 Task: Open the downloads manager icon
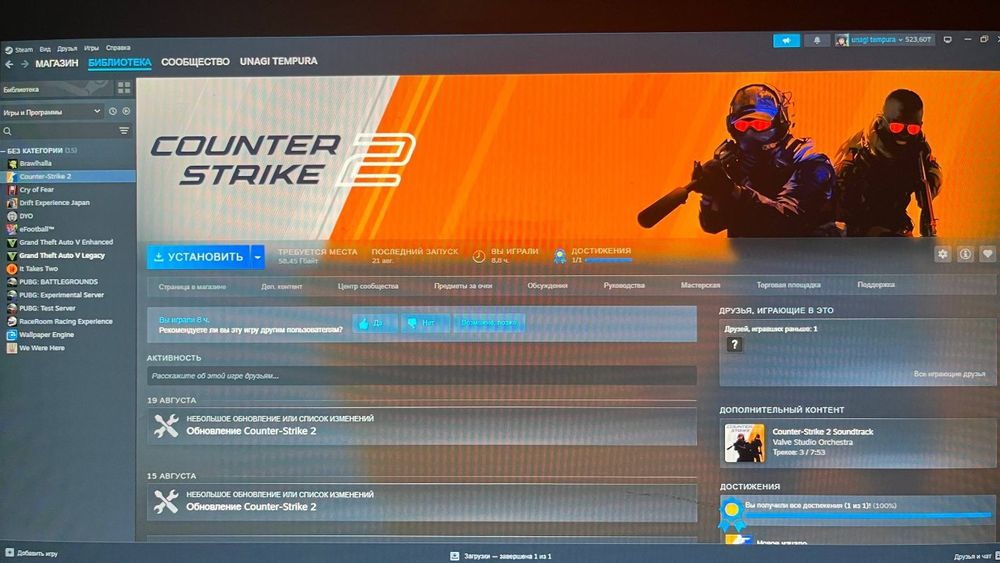(x=454, y=556)
